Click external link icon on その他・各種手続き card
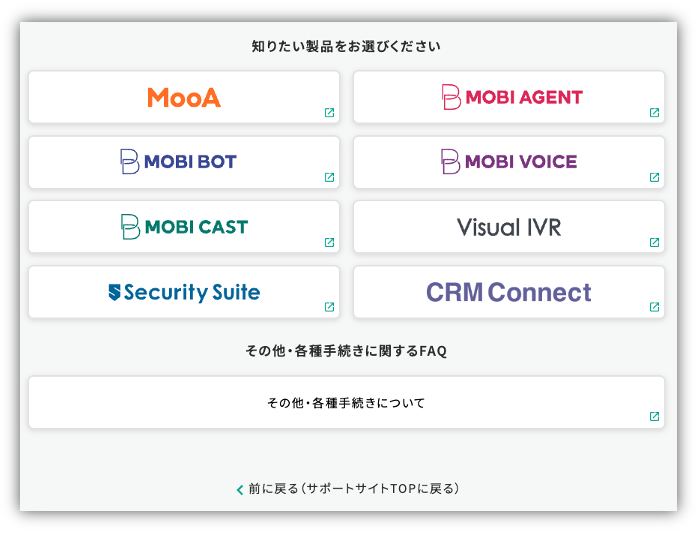696x533 pixels. pos(654,416)
